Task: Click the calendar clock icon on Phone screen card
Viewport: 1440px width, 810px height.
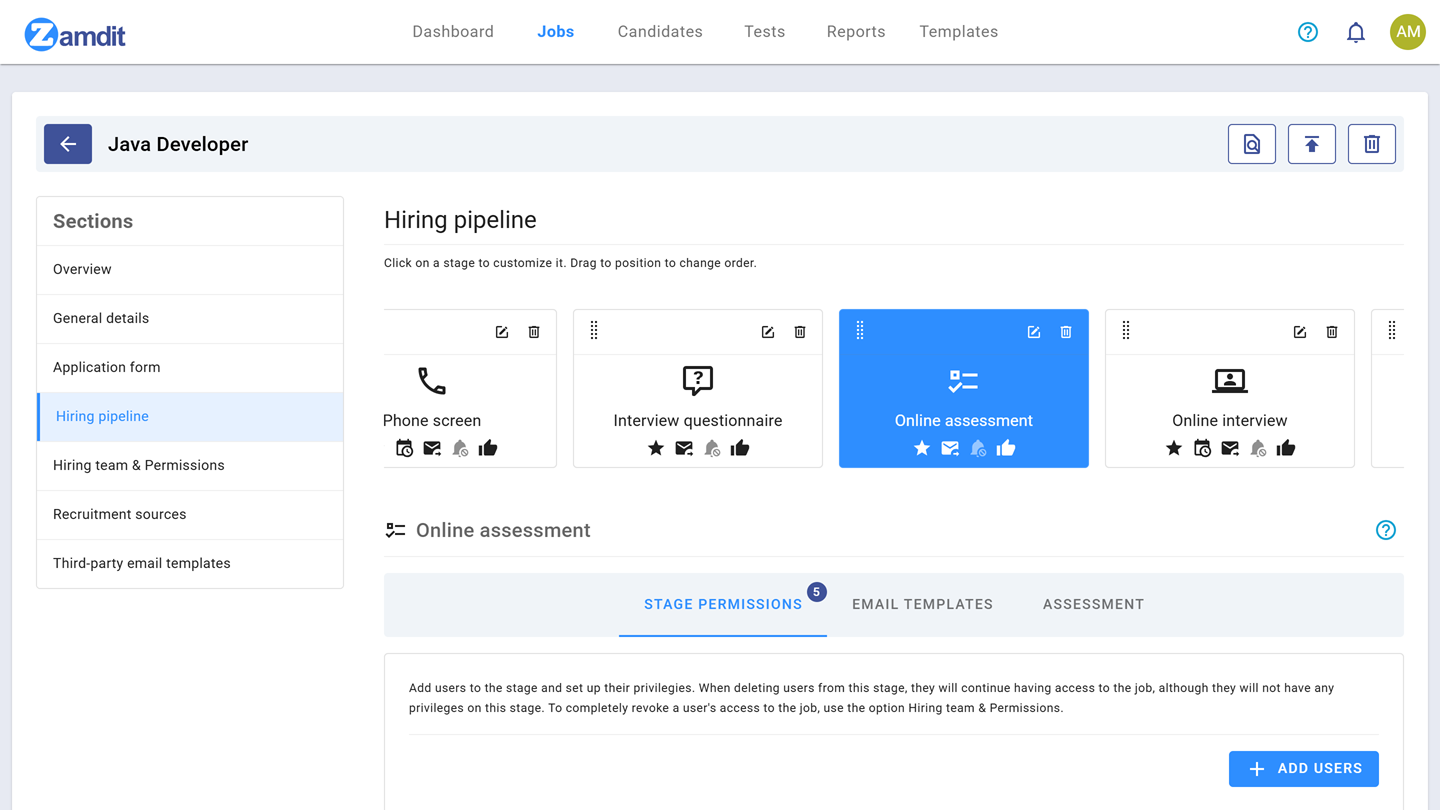Action: (x=404, y=448)
